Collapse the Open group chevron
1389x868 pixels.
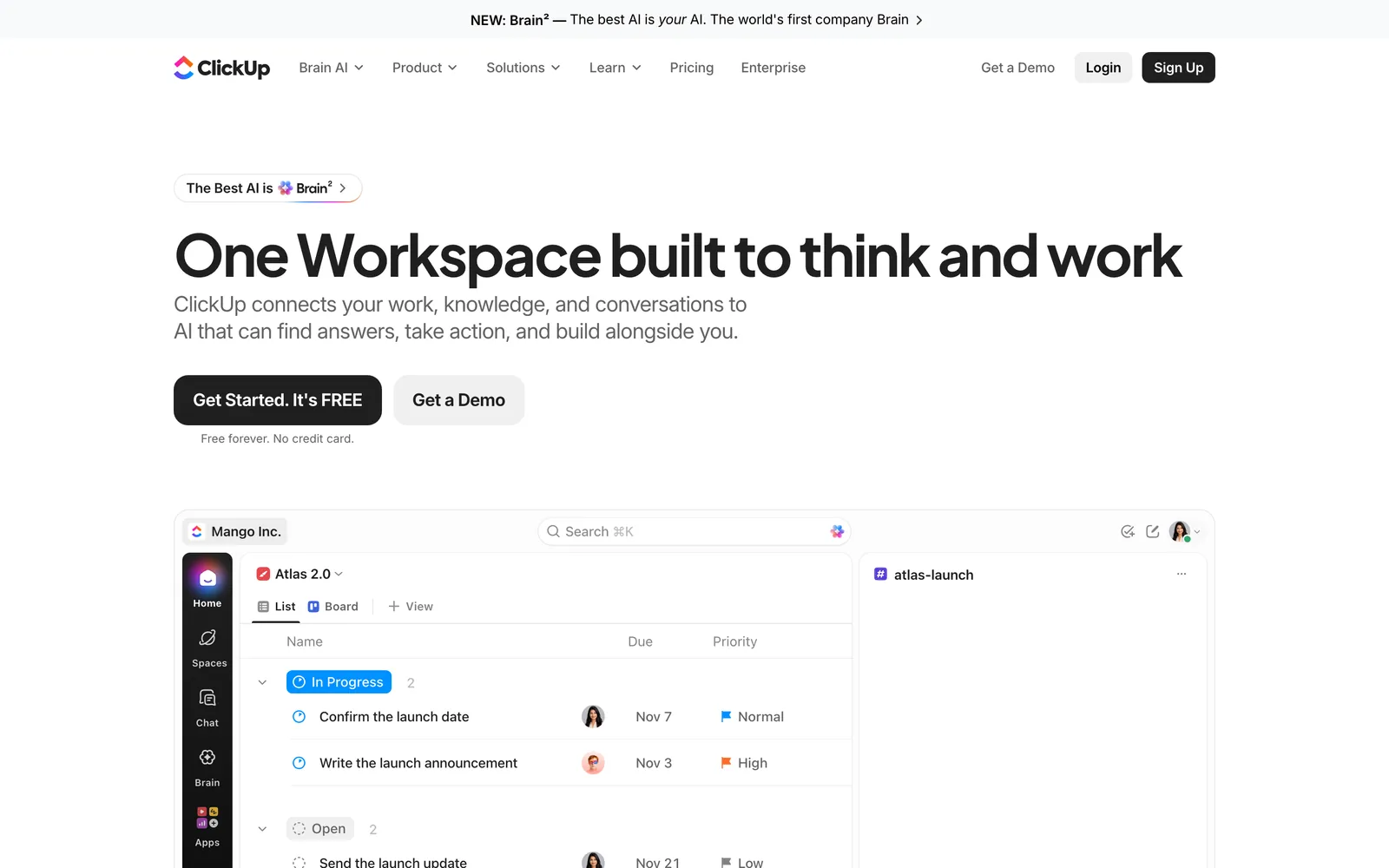click(x=262, y=829)
